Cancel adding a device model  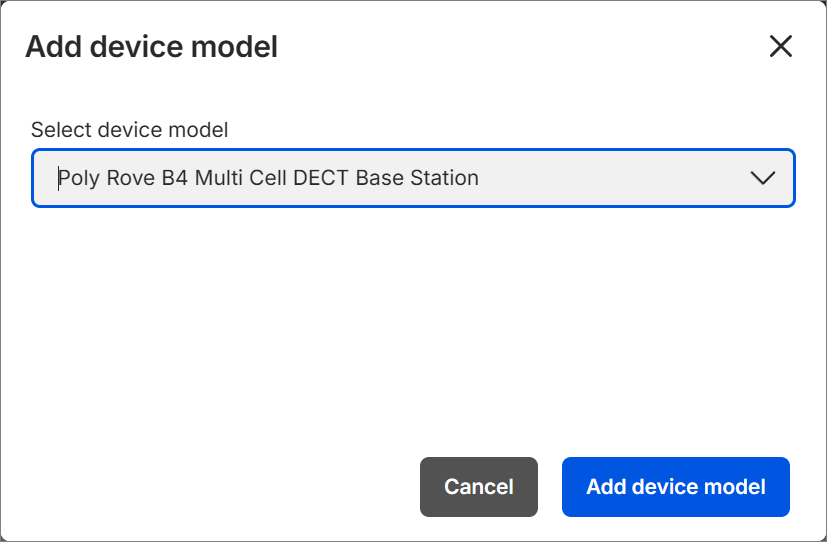pyautogui.click(x=478, y=487)
